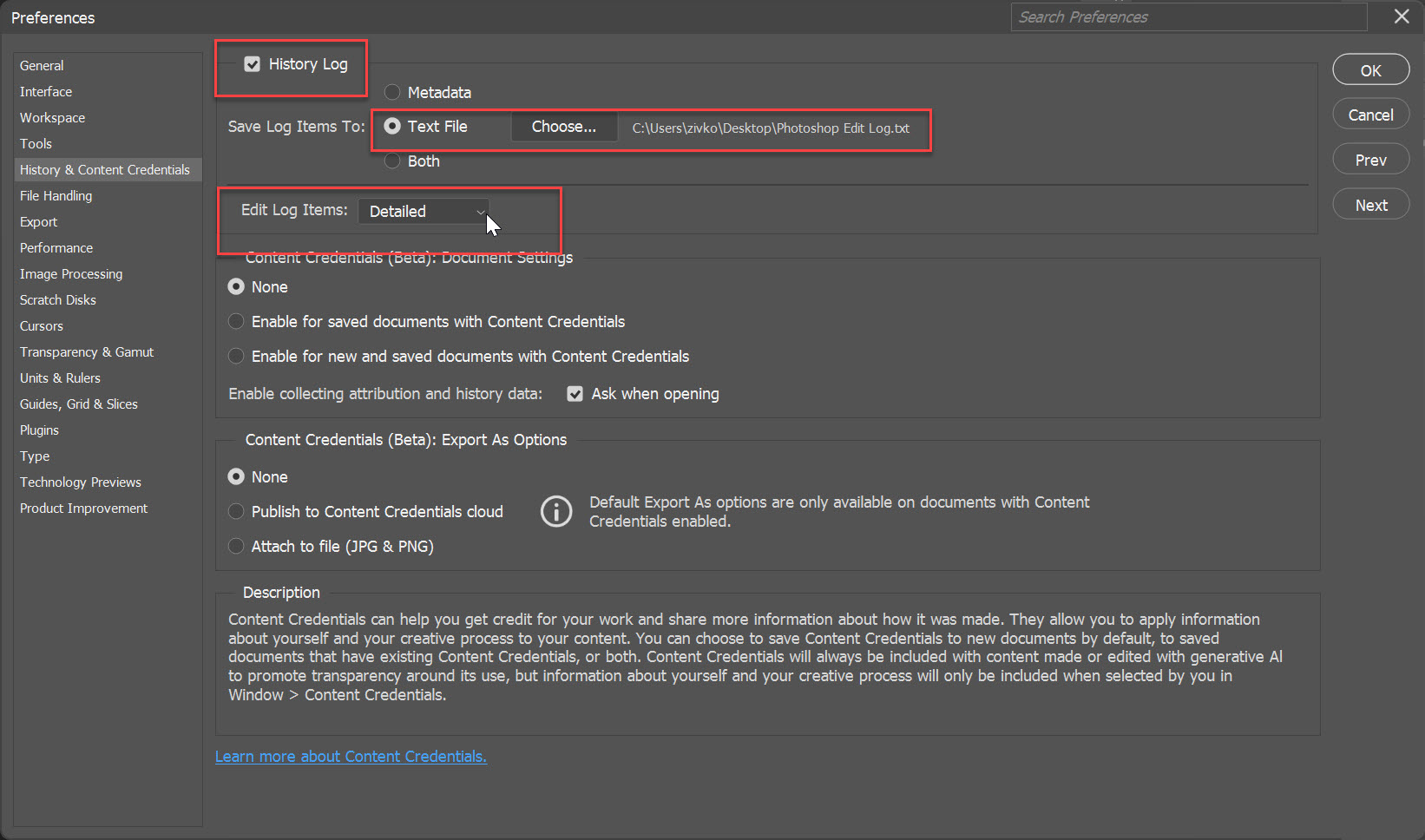Switch to the Scratch Disks preferences page

(57, 299)
